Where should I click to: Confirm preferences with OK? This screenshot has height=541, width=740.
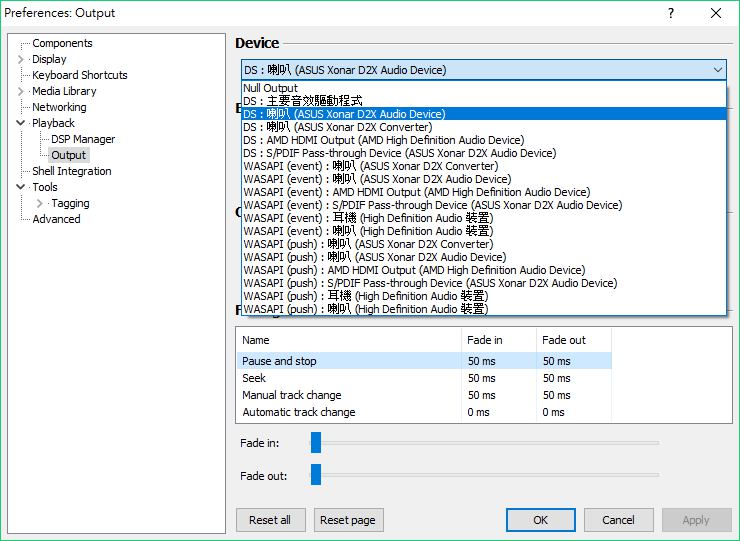[540, 520]
